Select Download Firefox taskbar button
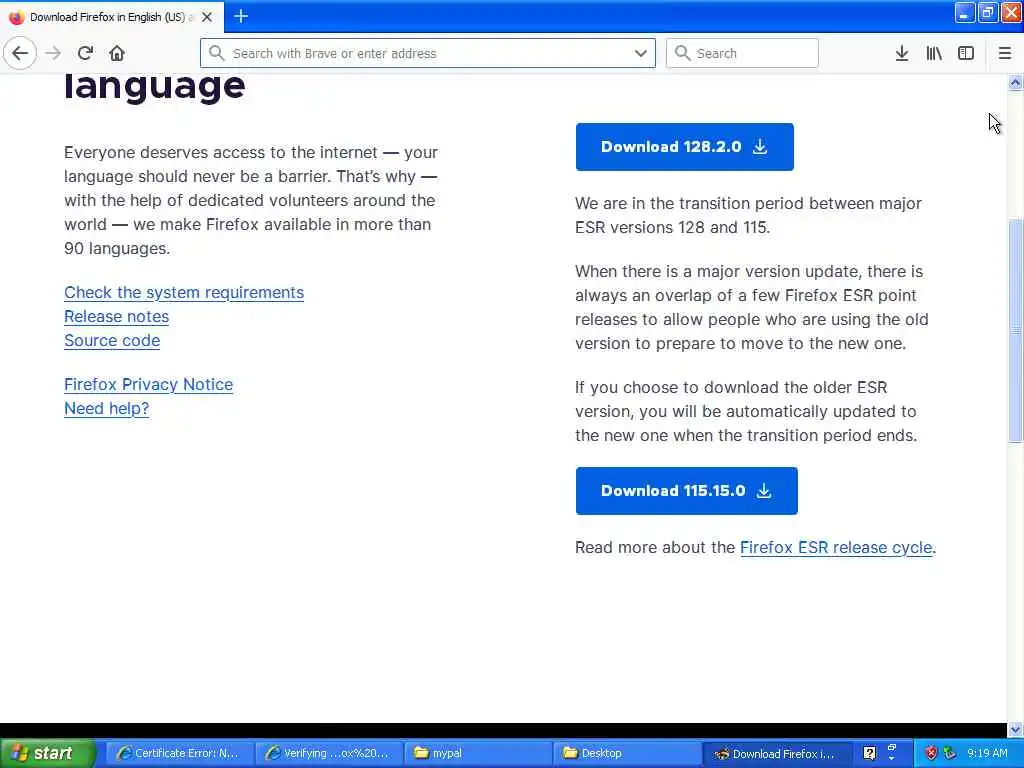Screen dimensions: 1024x768 click(775, 753)
